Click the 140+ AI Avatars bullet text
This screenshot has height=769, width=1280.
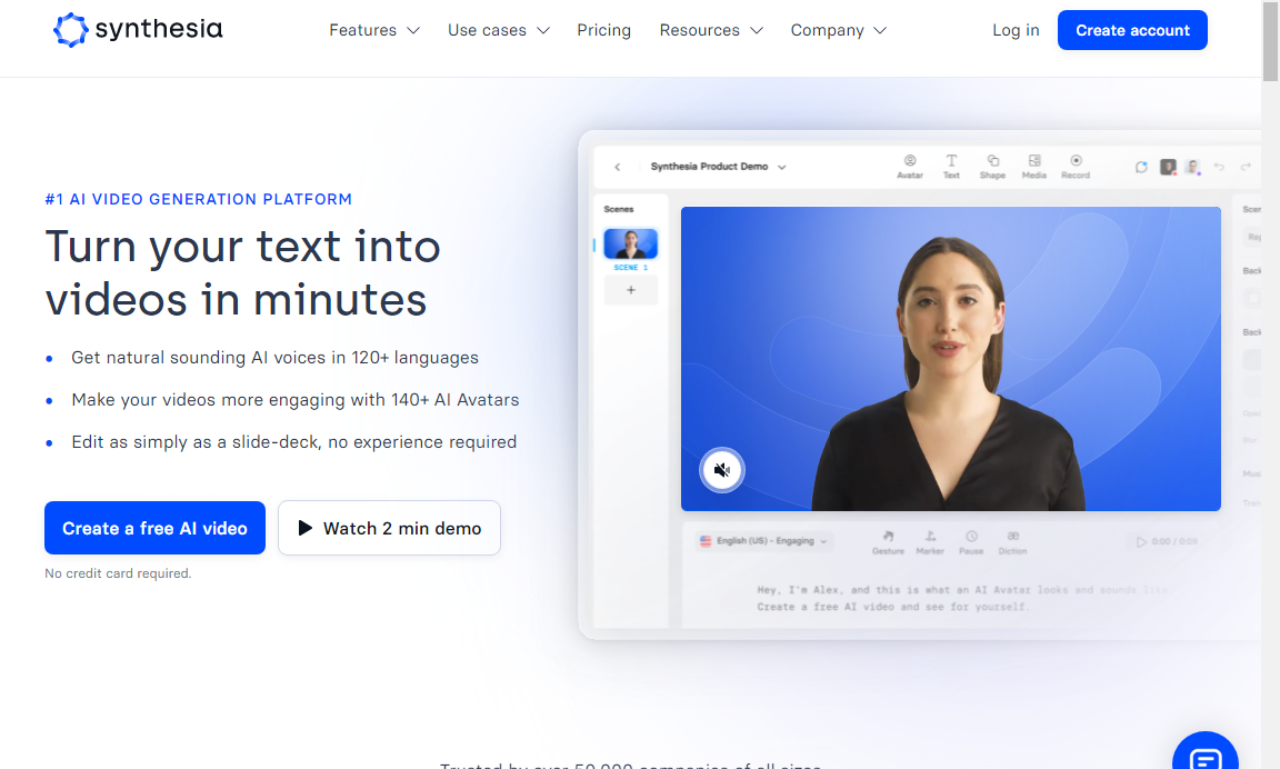[x=295, y=400]
